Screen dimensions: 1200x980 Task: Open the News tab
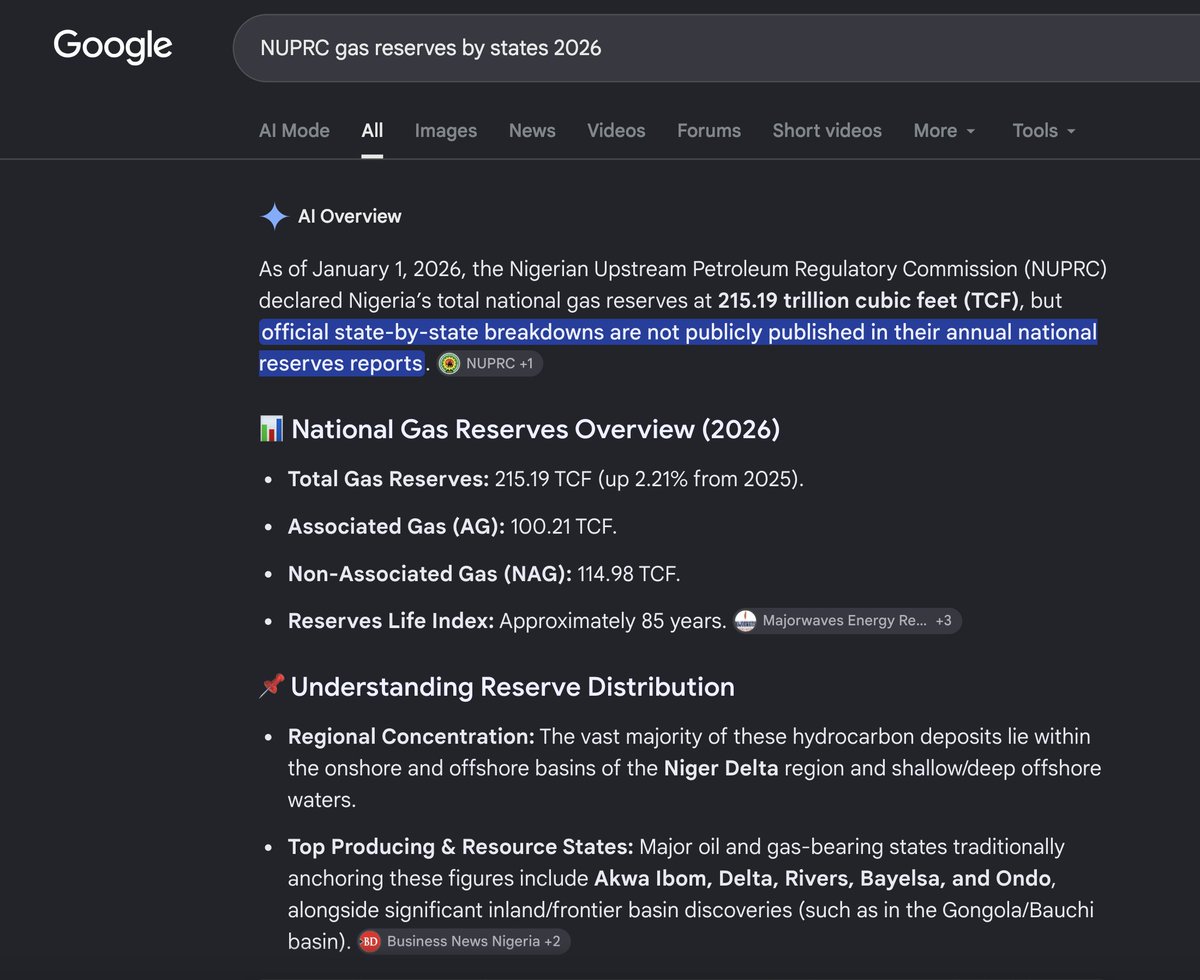(532, 130)
